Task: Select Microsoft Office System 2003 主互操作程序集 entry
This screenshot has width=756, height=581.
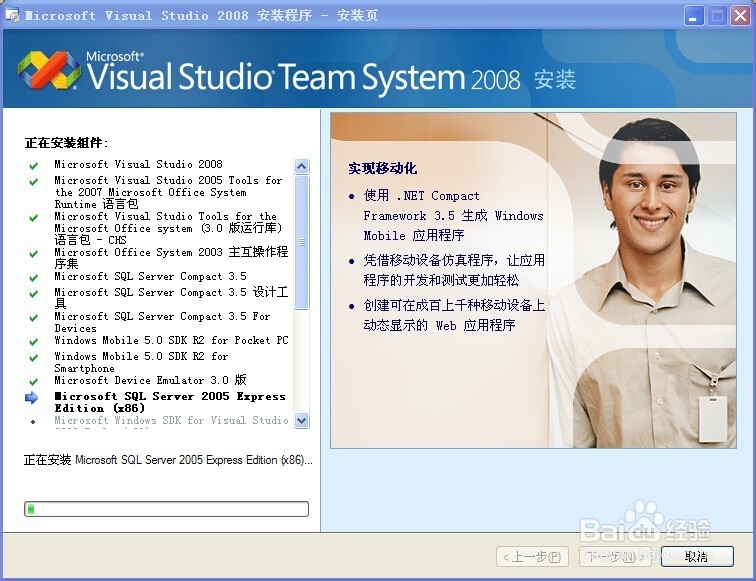Action: coord(171,257)
